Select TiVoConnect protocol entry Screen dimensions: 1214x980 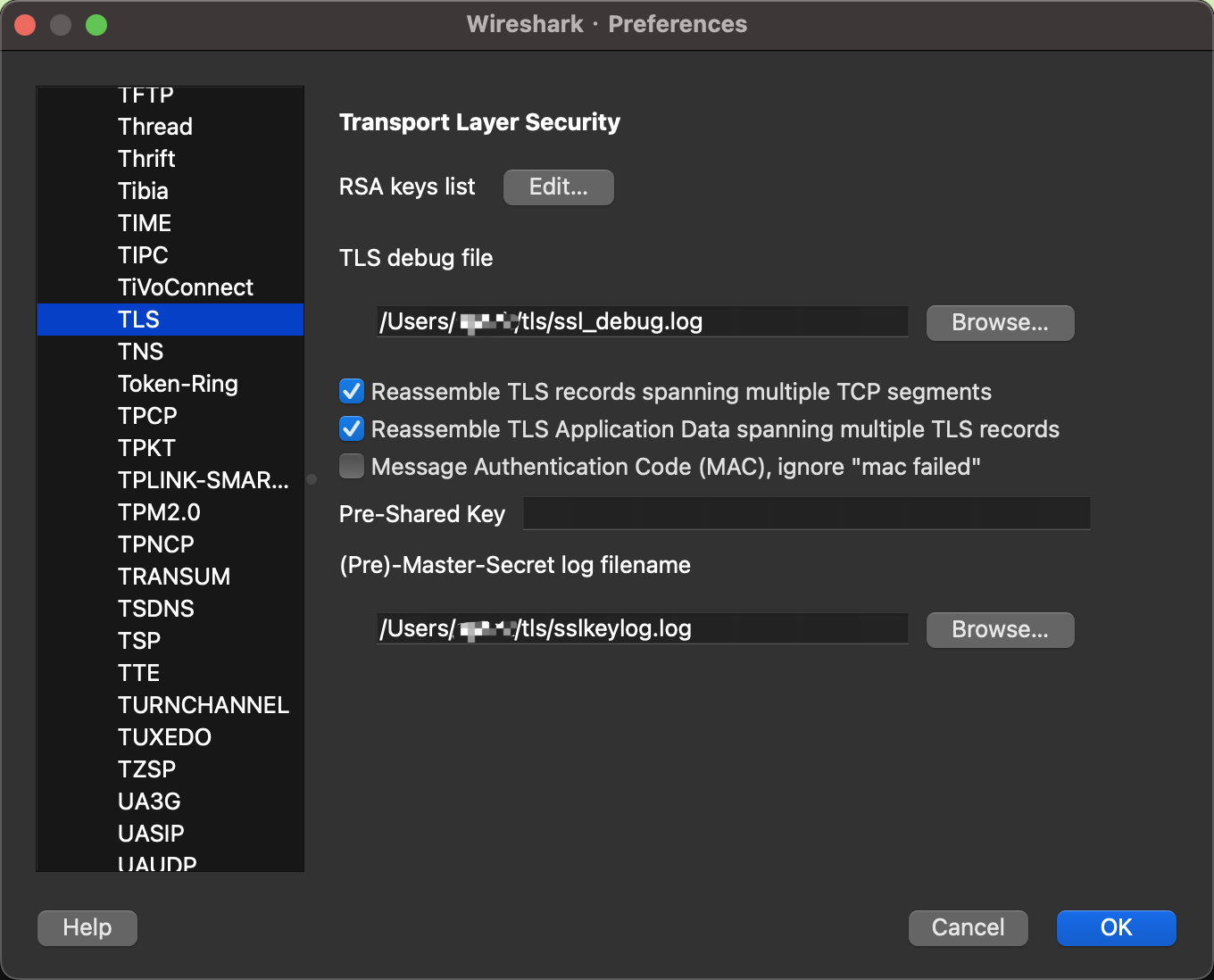point(170,287)
